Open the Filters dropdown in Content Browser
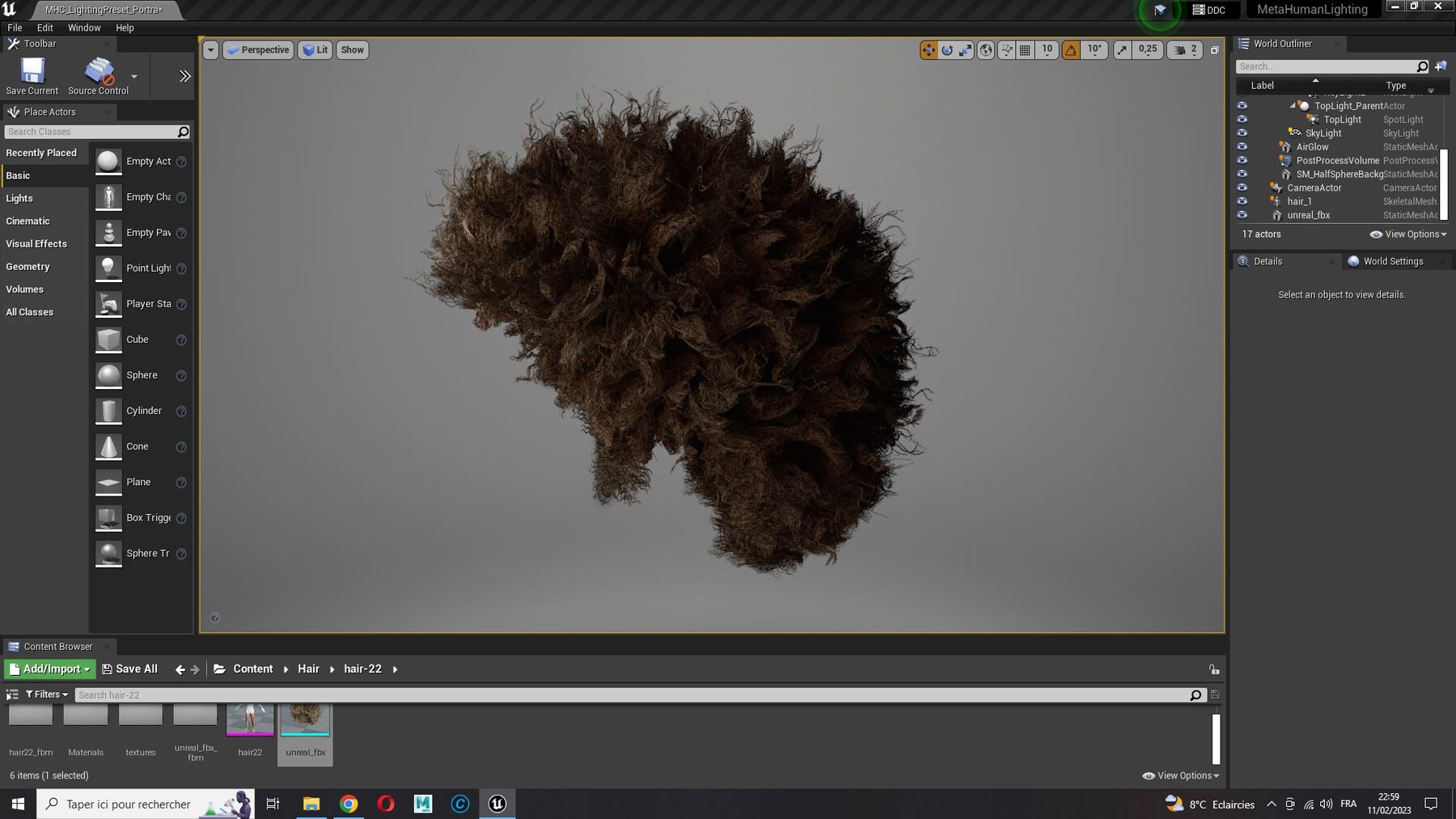The width and height of the screenshot is (1456, 819). [47, 694]
